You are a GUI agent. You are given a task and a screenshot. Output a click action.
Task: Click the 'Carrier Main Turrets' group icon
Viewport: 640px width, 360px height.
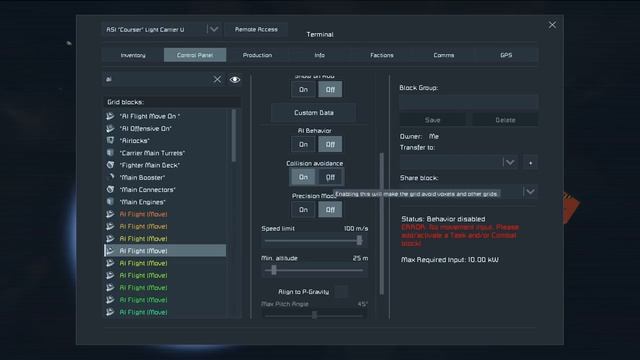pos(110,153)
